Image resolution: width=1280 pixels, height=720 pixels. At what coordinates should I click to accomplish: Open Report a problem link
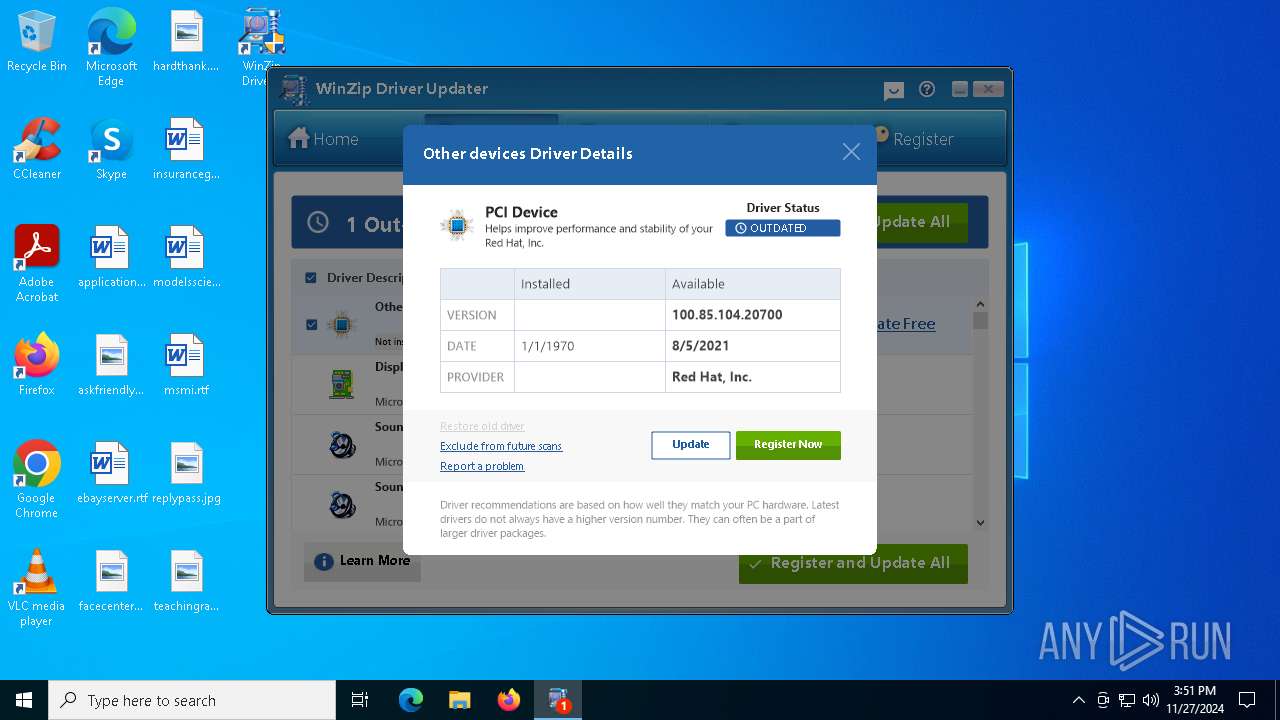pyautogui.click(x=482, y=466)
